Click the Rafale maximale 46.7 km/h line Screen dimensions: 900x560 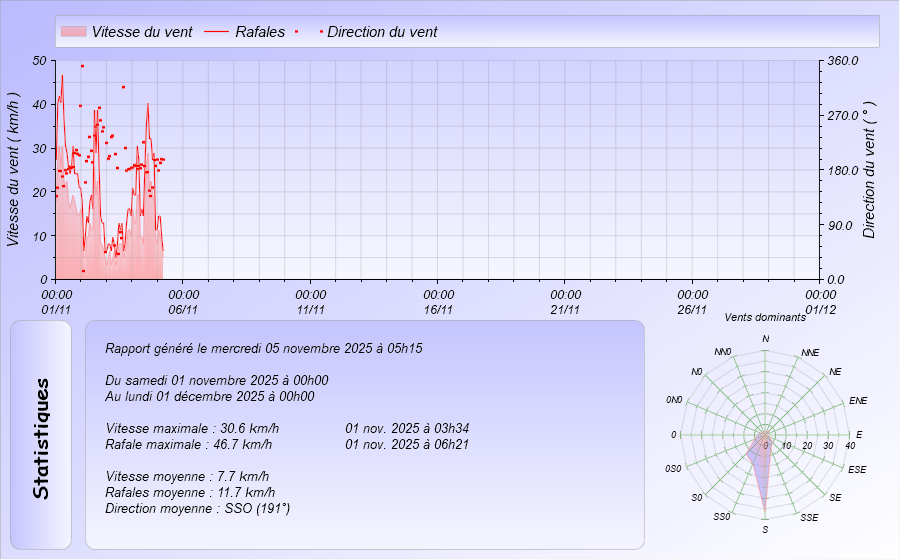point(189,444)
